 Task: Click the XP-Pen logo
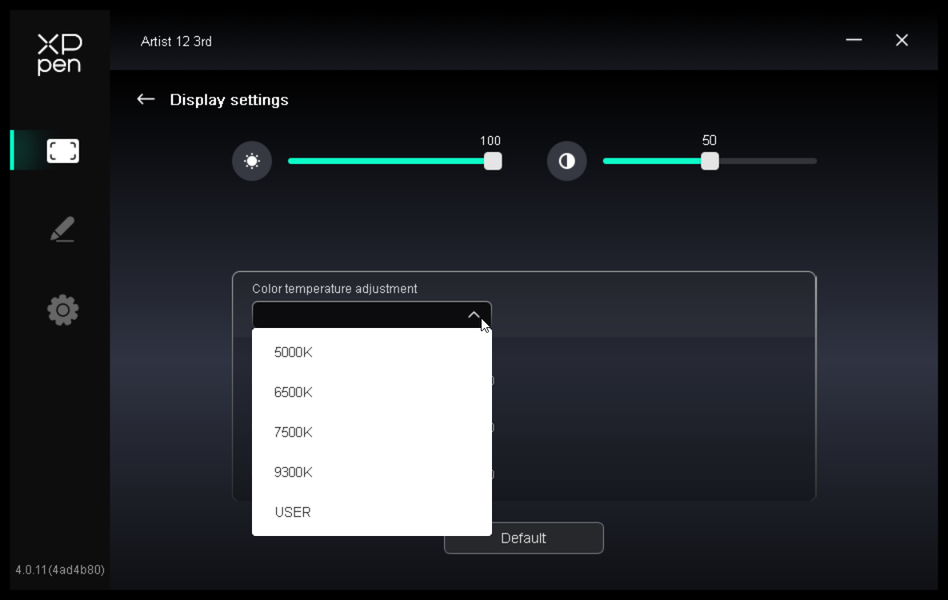pyautogui.click(x=59, y=54)
